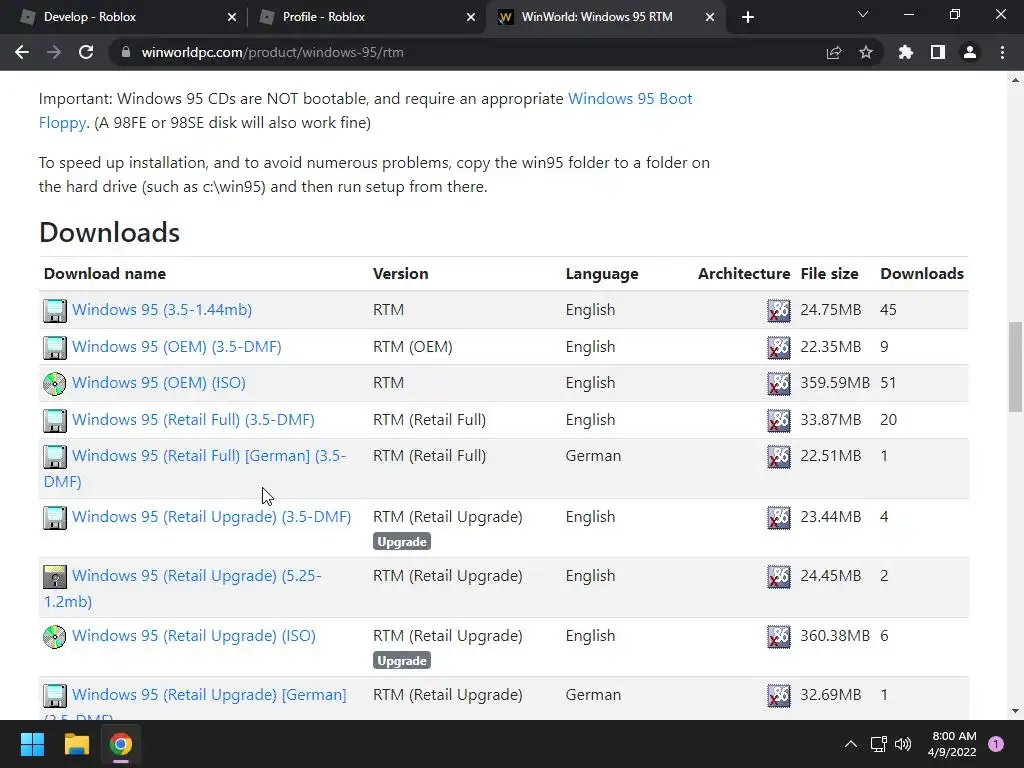Open a new browser tab
Viewport: 1024px width, 768px height.
(748, 17)
